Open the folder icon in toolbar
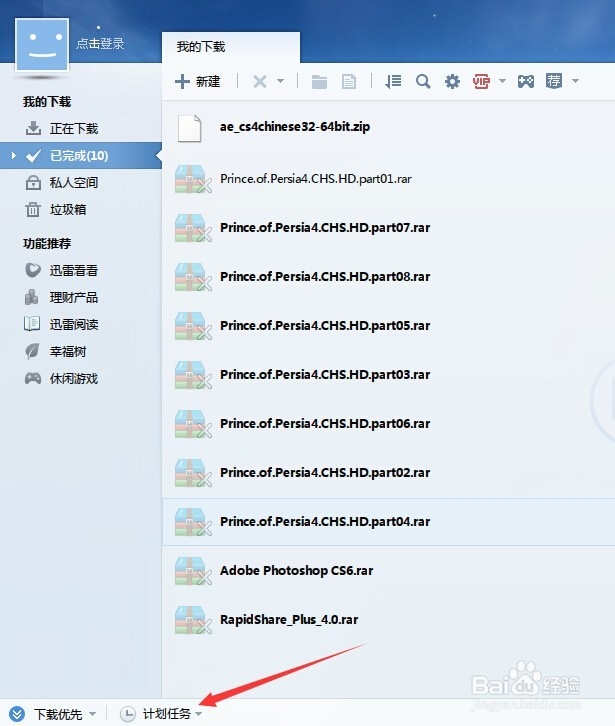The image size is (615, 726). (x=319, y=82)
